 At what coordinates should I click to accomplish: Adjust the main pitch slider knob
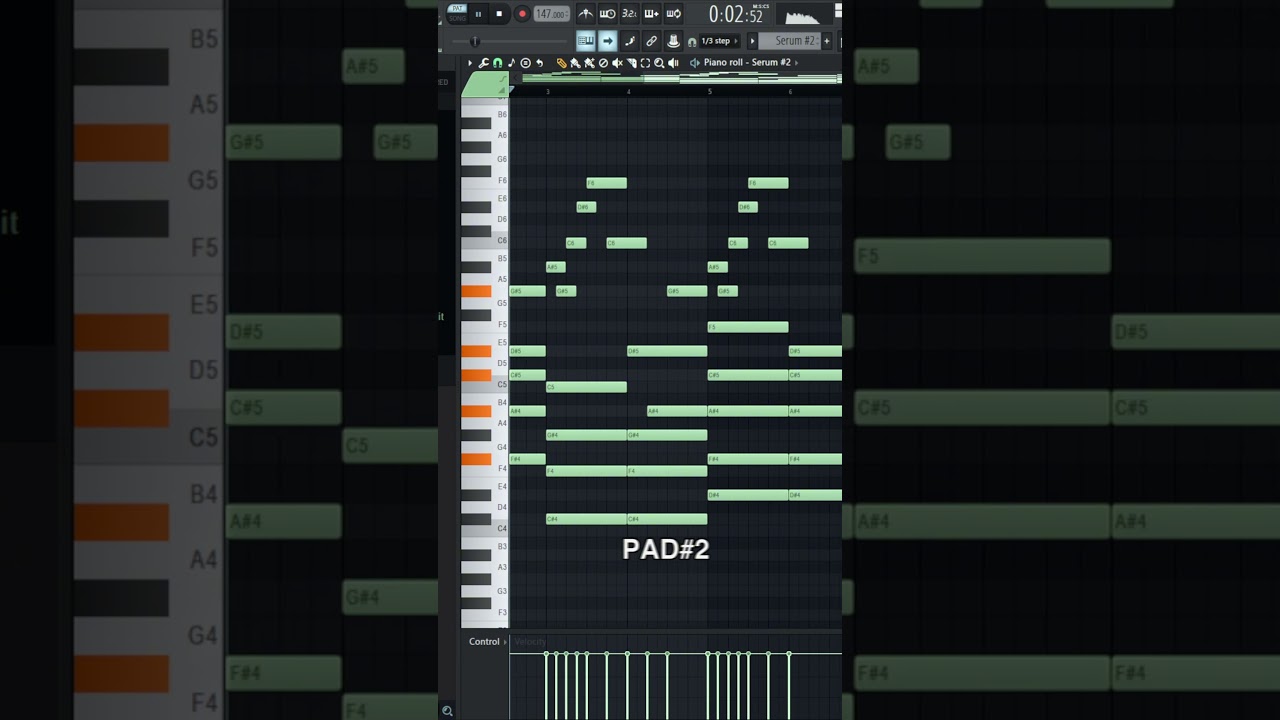coord(475,41)
